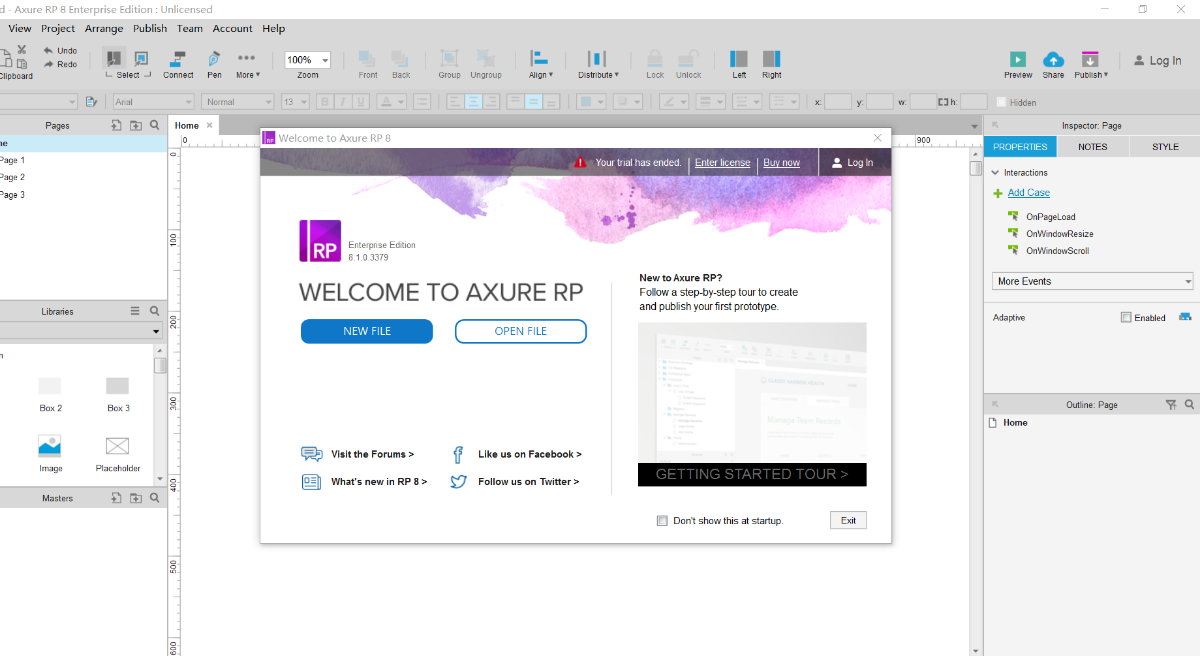The image size is (1200, 656).
Task: Select the Box 3 widget
Action: [x=118, y=393]
